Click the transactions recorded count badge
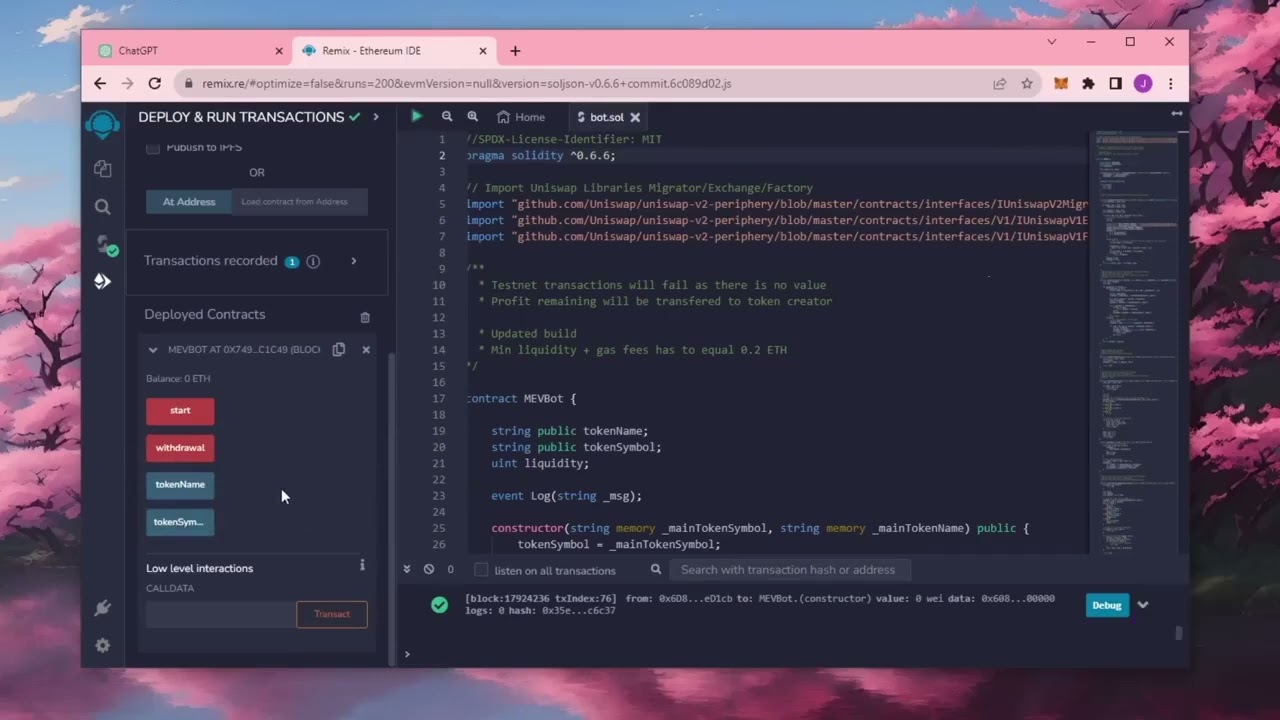This screenshot has height=720, width=1280. click(x=292, y=262)
